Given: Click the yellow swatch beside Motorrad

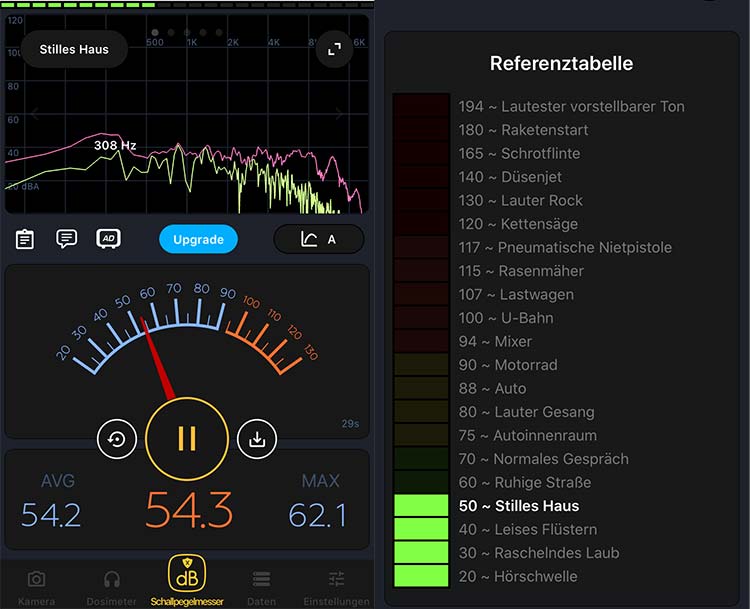Looking at the screenshot, I should (420, 365).
